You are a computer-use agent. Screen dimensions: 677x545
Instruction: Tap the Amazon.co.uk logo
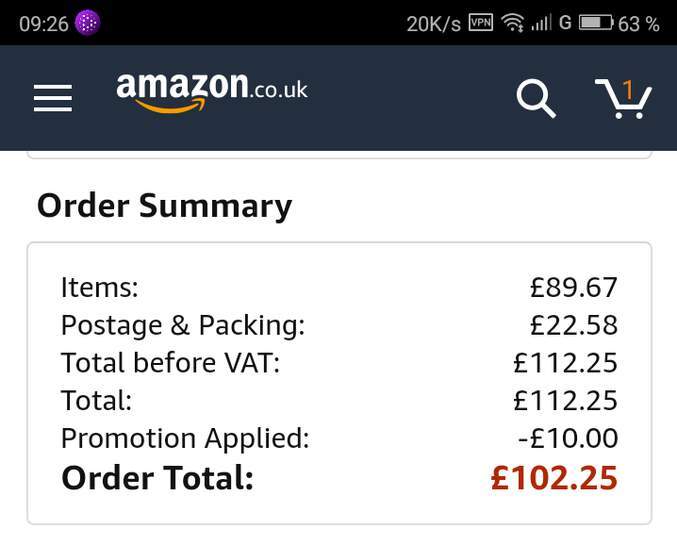pyautogui.click(x=212, y=91)
